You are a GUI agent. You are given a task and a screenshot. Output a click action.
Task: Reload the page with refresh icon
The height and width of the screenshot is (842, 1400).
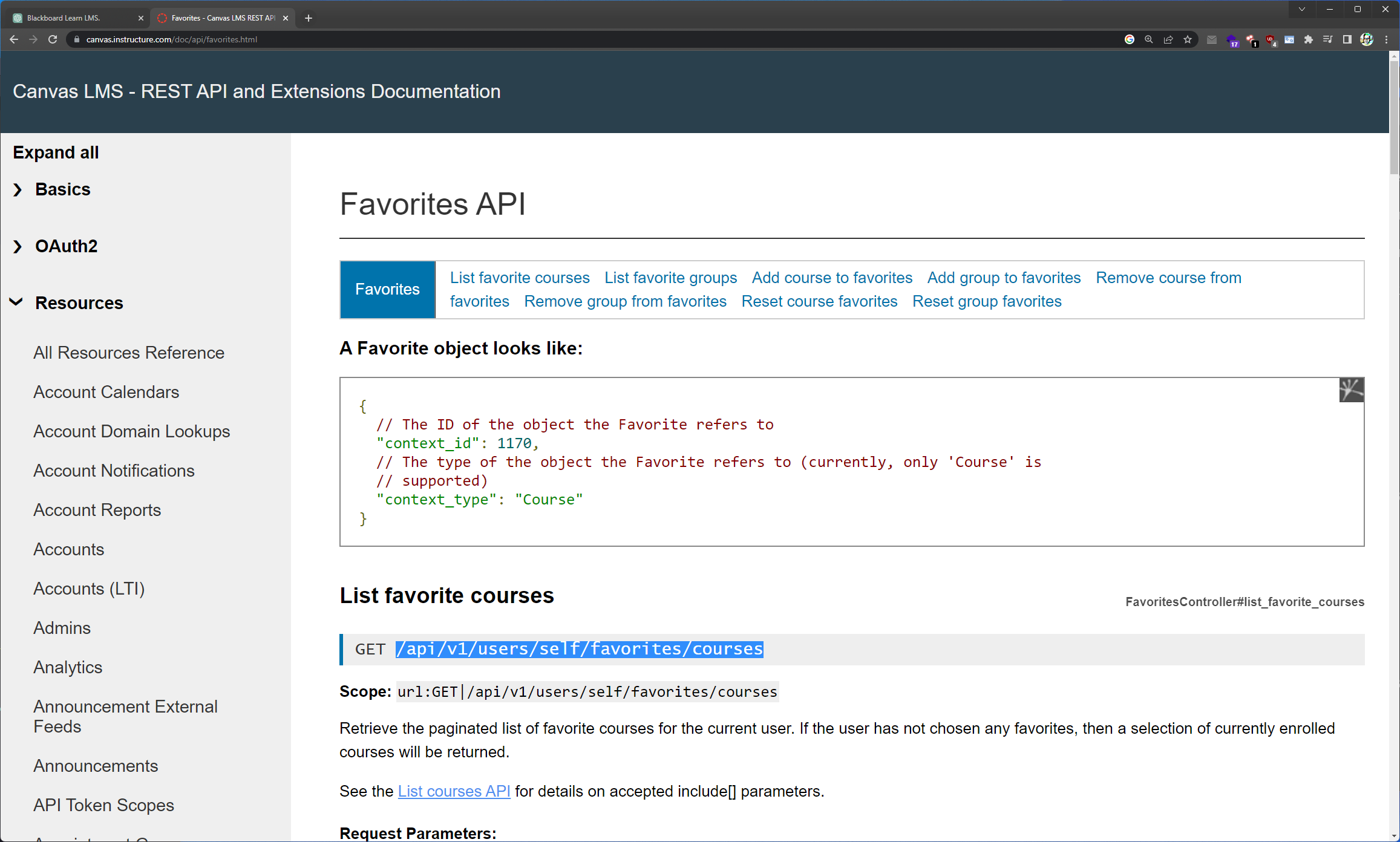click(x=53, y=39)
